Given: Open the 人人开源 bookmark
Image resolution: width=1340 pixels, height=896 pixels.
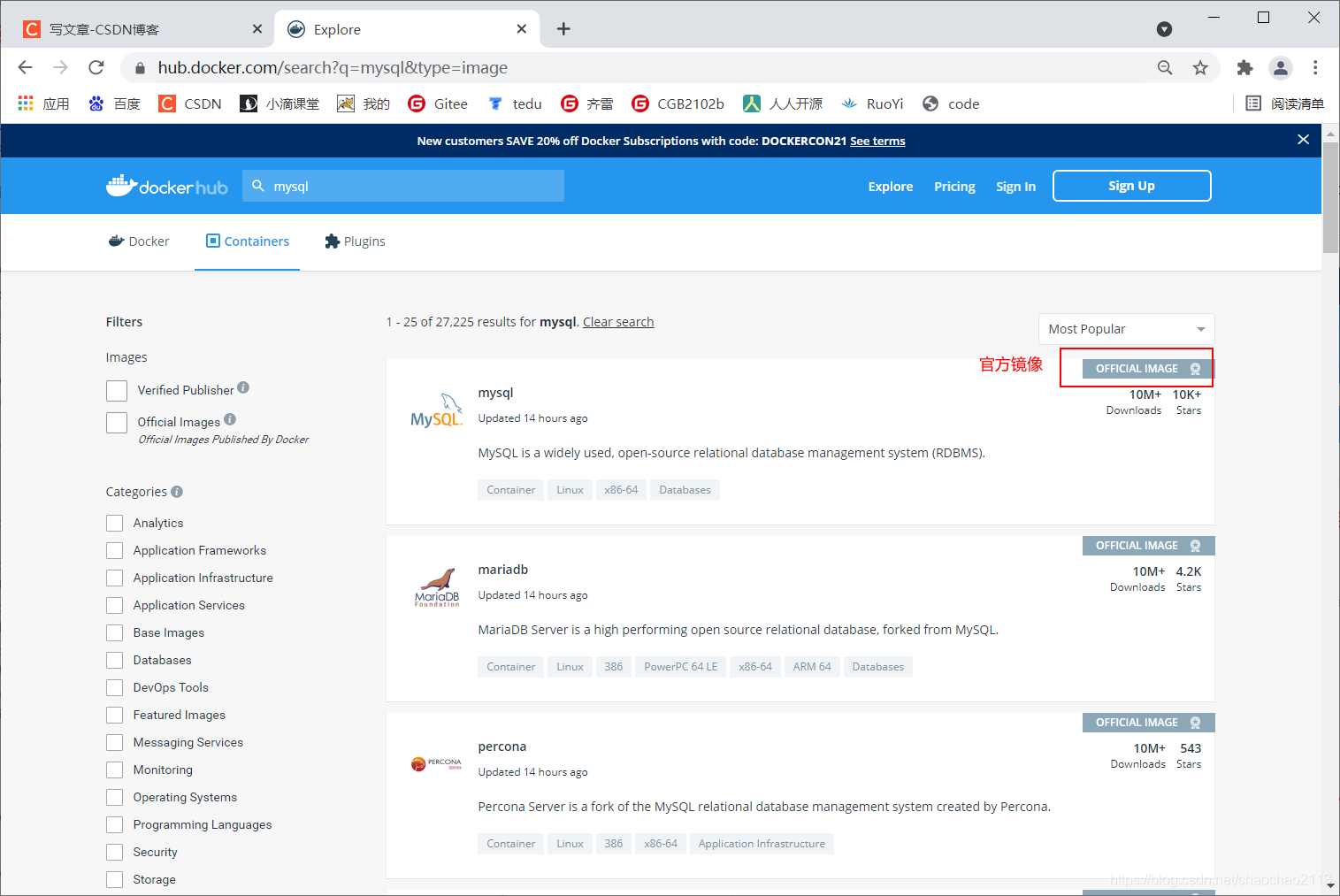Looking at the screenshot, I should (x=783, y=103).
